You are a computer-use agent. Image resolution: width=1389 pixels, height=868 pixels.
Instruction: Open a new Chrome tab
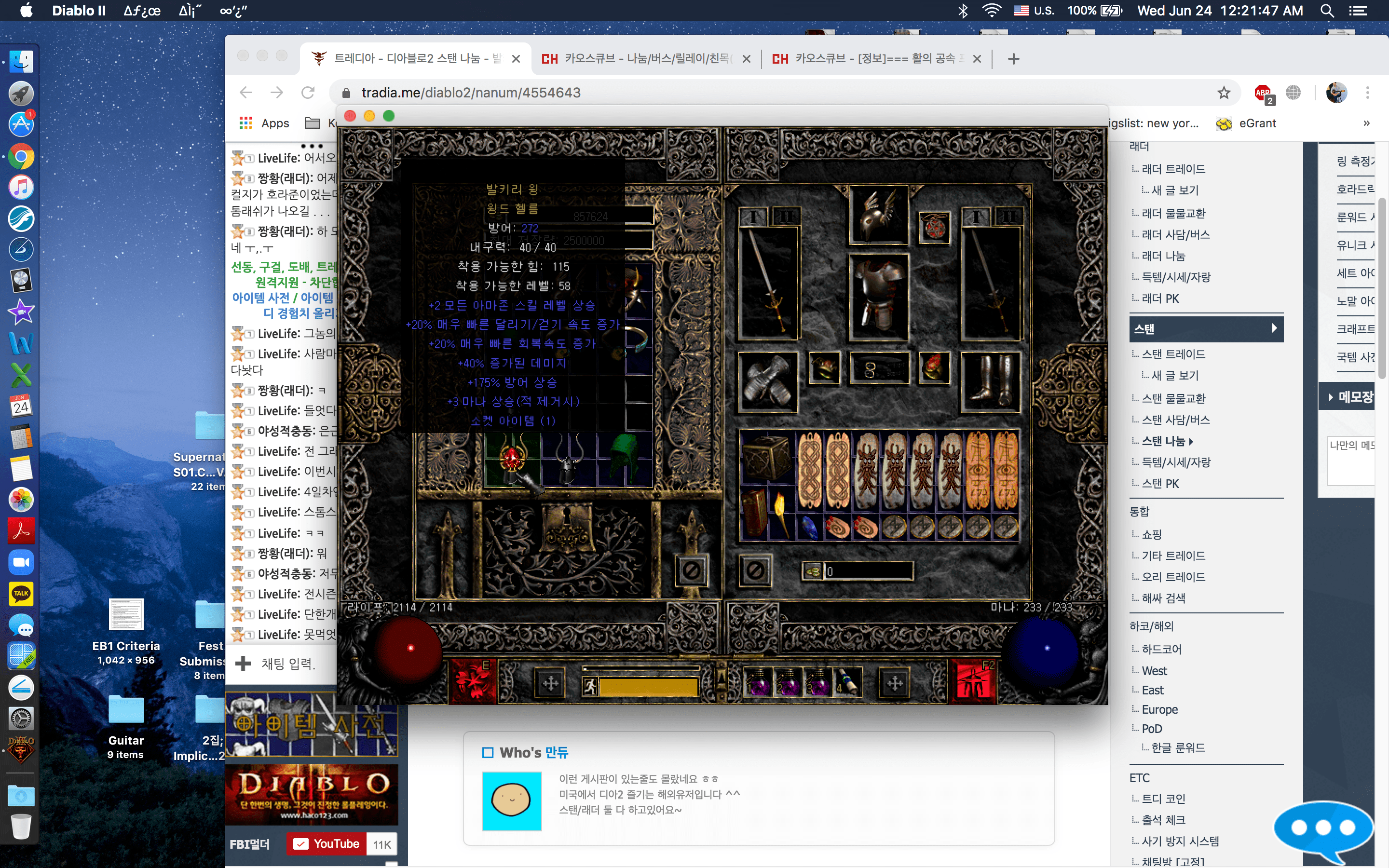pos(1013,58)
